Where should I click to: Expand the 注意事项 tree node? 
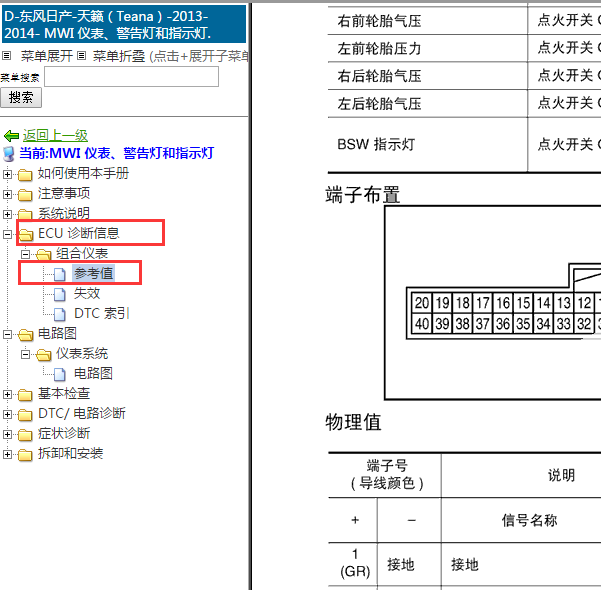coord(7,194)
